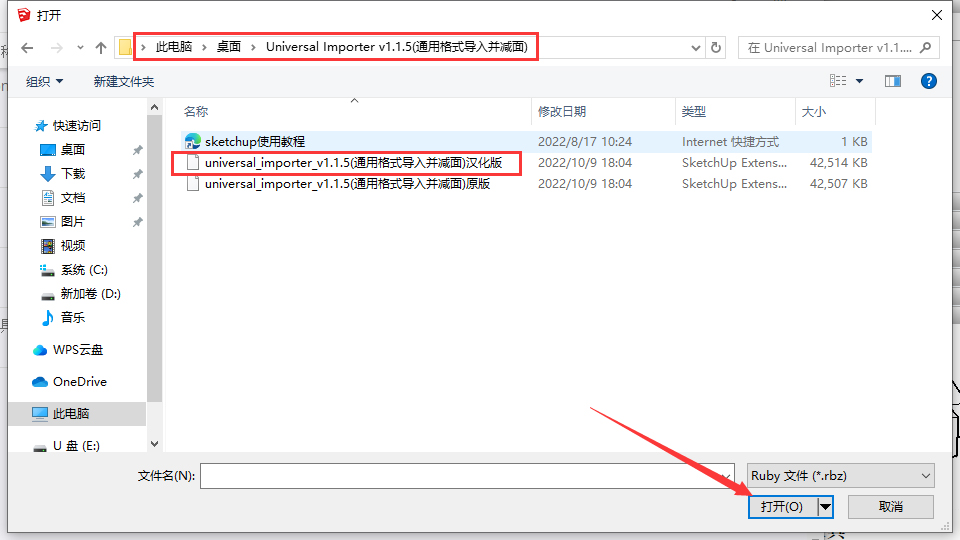The height and width of the screenshot is (540, 960).
Task: Open 下载 in the navigation pane
Action: coord(62,174)
